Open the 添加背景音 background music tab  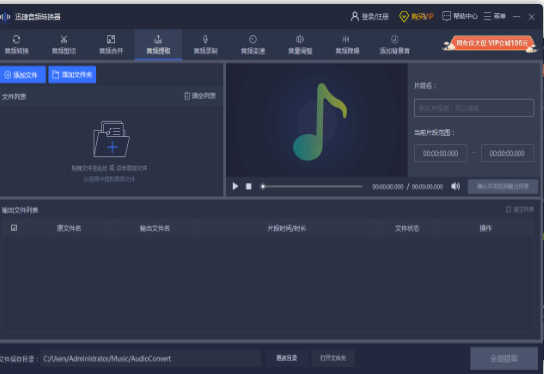pos(394,44)
